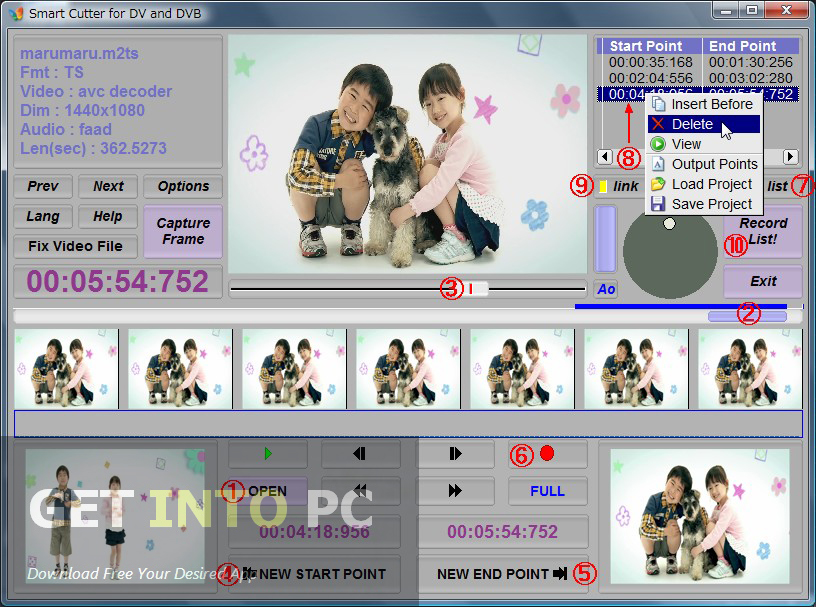Click the start point preview image
The height and width of the screenshot is (607, 816).
point(115,516)
